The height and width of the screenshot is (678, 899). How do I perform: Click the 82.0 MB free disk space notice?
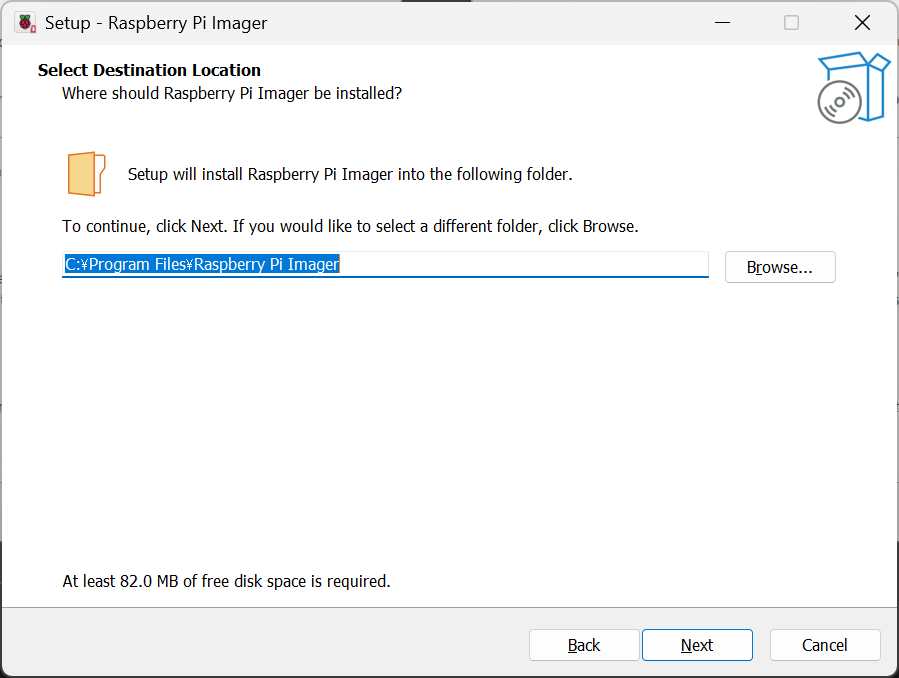[x=226, y=581]
